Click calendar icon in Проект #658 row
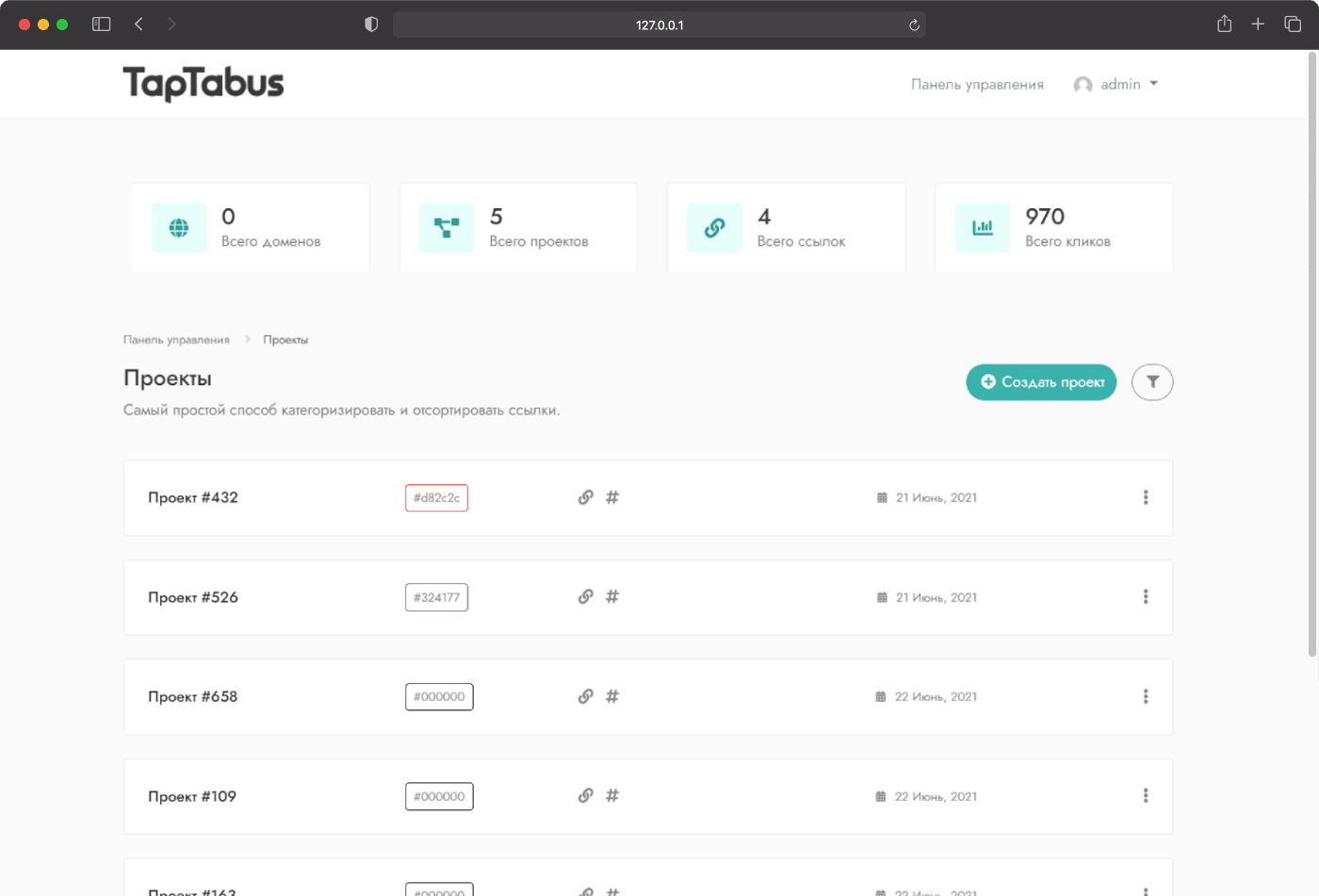This screenshot has height=896, width=1319. [x=881, y=697]
